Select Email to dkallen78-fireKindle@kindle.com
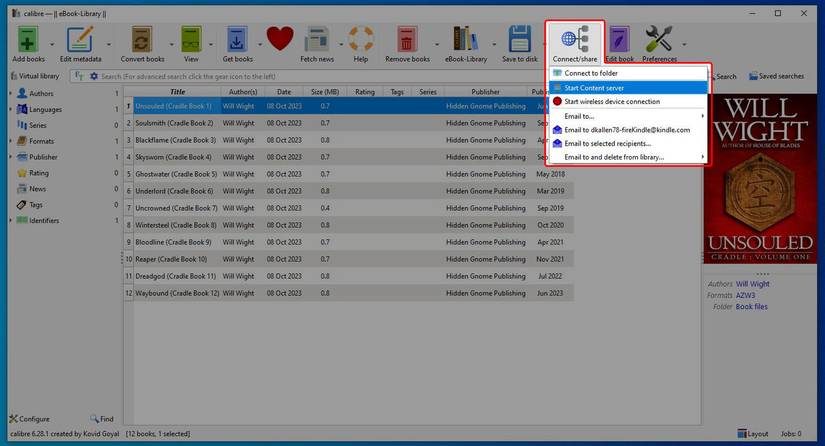The image size is (825, 446). pos(628,130)
